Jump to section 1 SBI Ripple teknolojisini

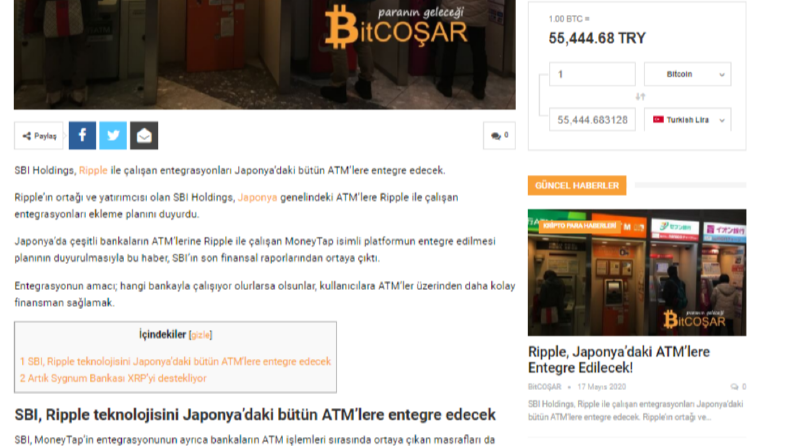[x=175, y=362]
